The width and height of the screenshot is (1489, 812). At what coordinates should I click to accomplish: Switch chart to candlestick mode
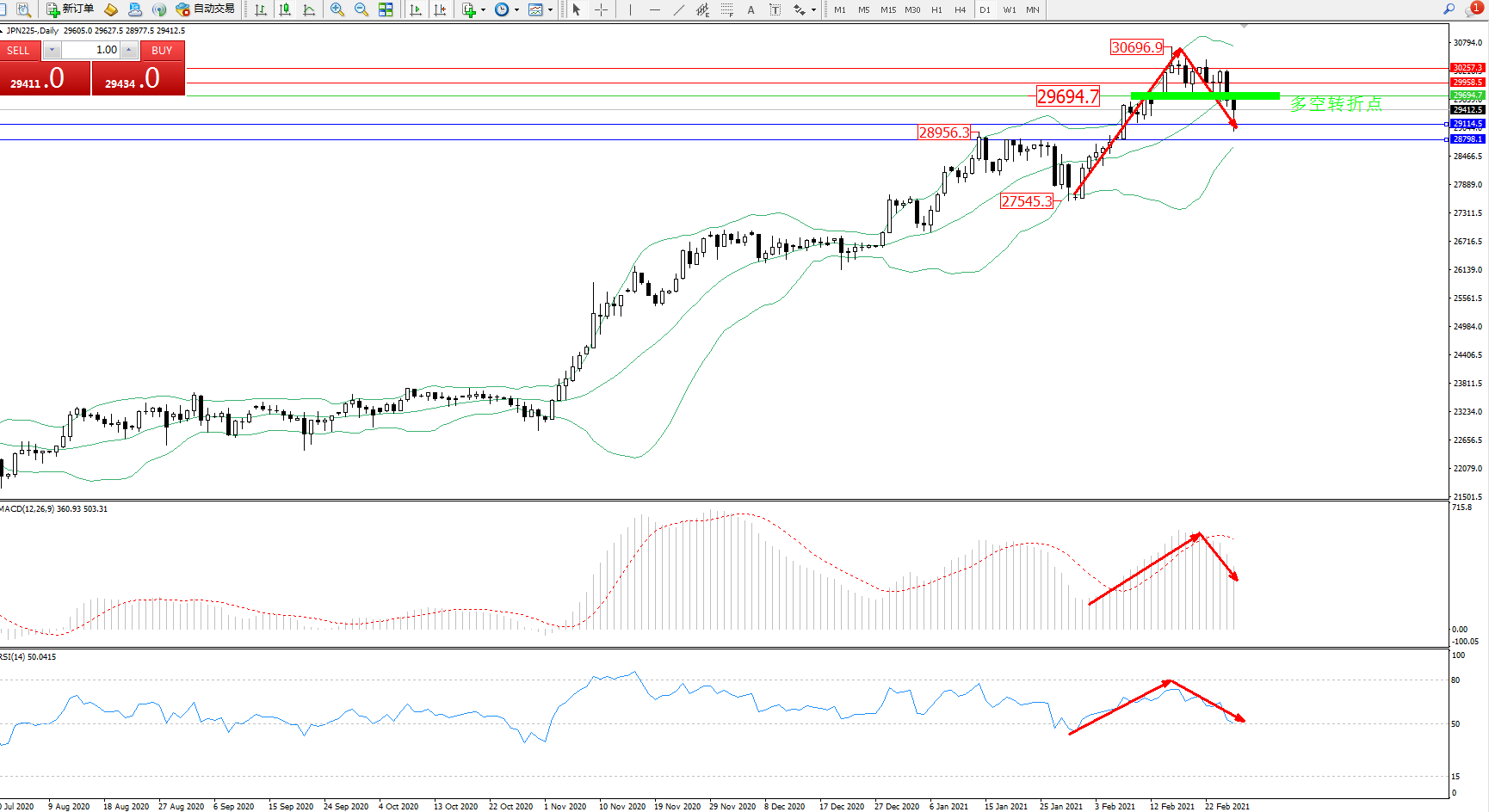click(x=285, y=9)
